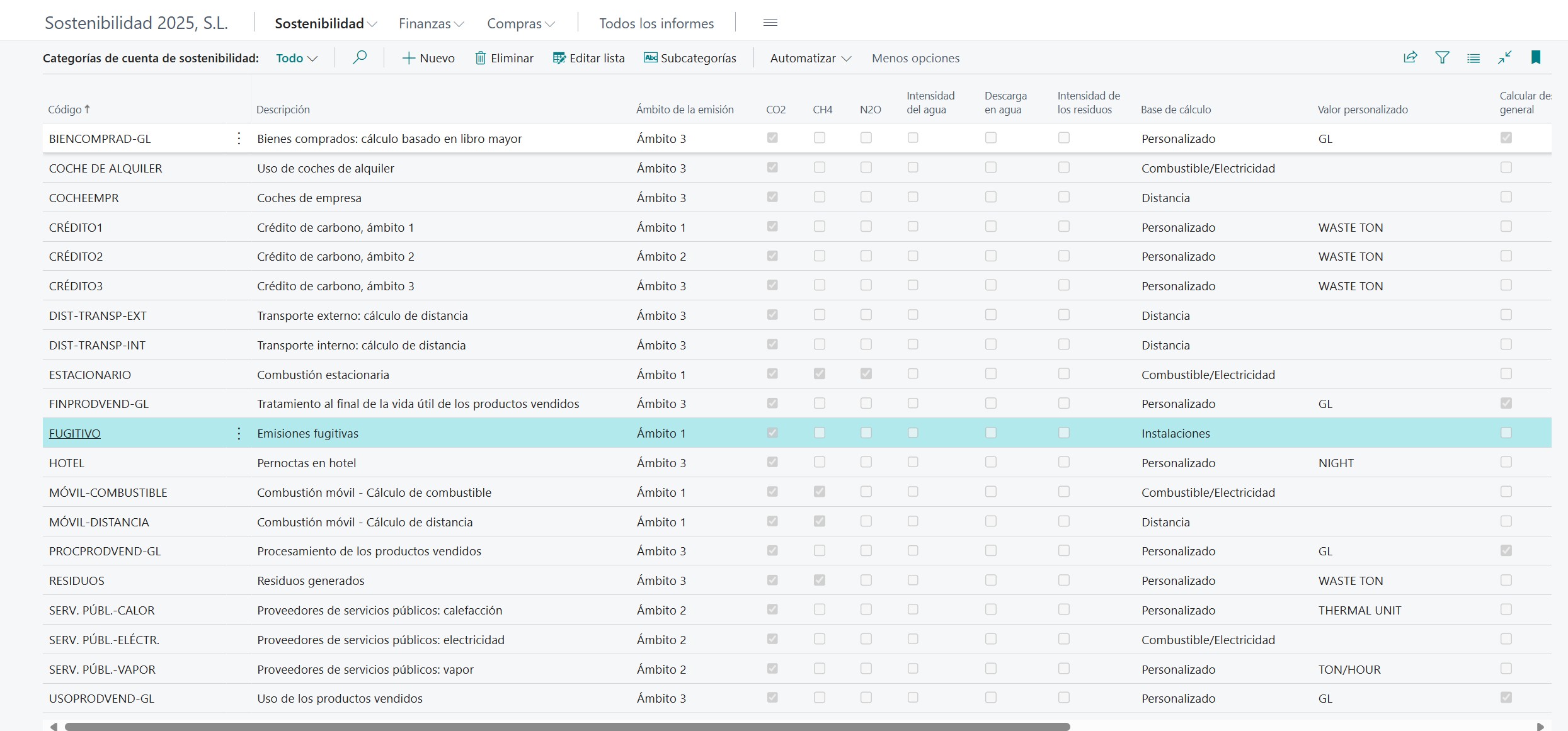This screenshot has width=1568, height=731.
Task: Open the filter pane funnel icon
Action: coord(1442,58)
